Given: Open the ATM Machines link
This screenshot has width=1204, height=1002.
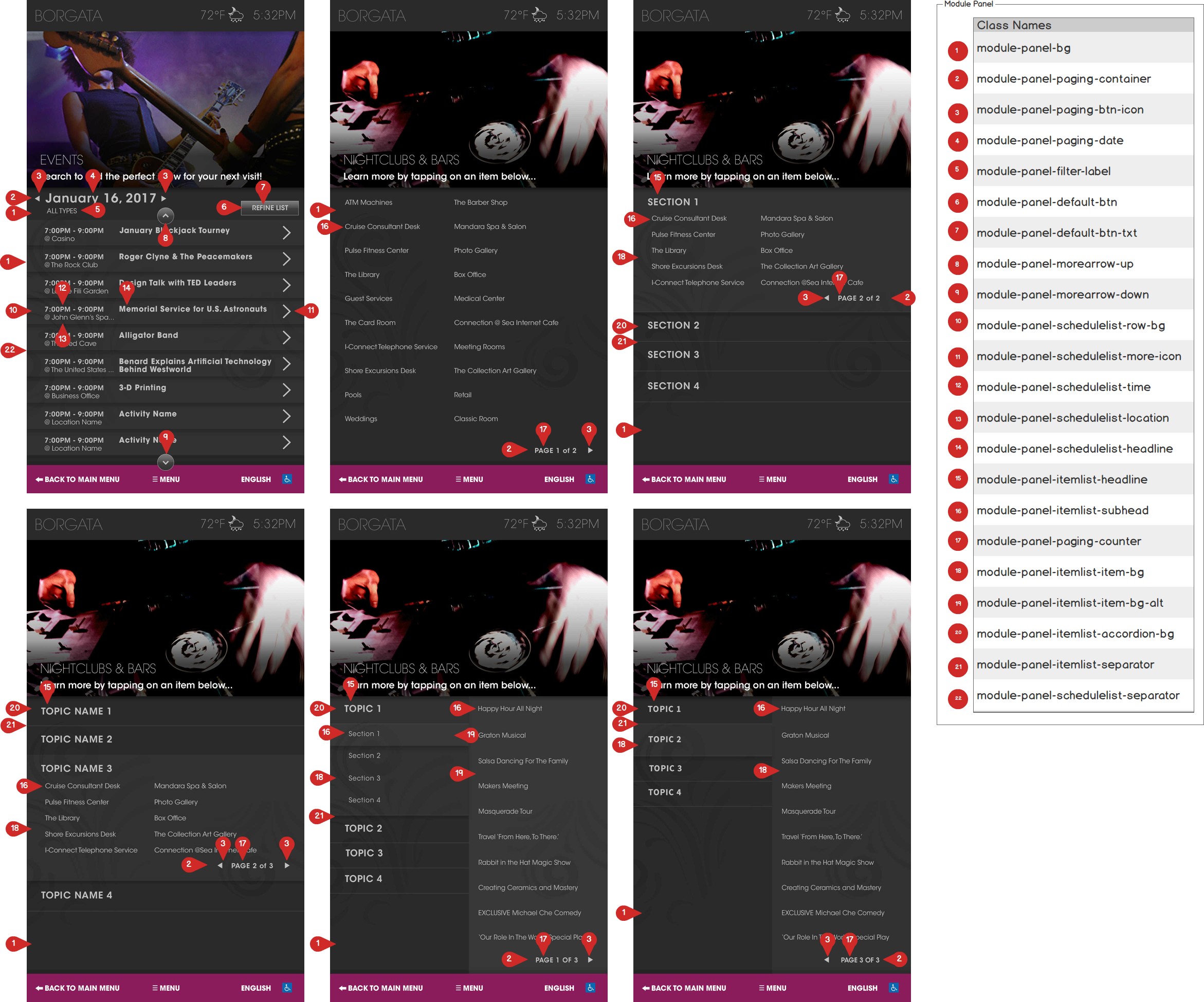Looking at the screenshot, I should 368,202.
